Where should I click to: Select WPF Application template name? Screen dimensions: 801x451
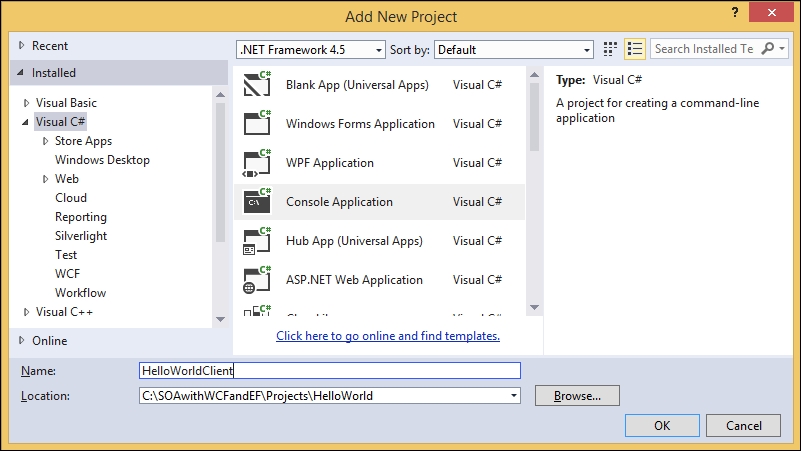[x=329, y=163]
